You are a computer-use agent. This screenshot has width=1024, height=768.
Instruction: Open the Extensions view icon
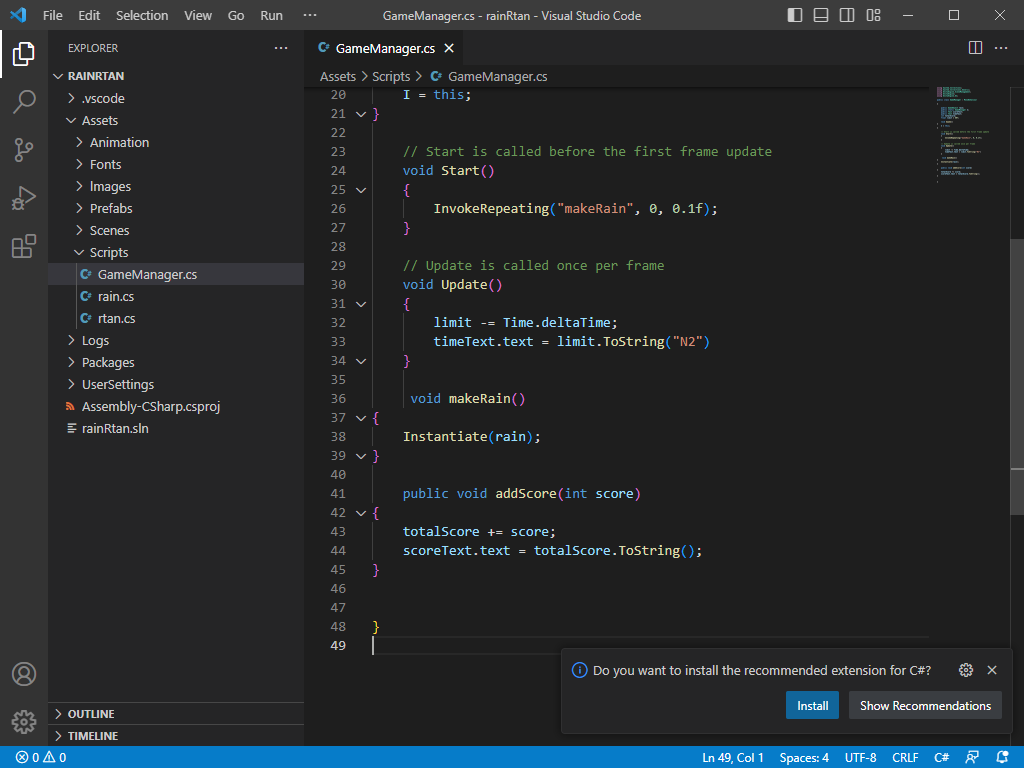point(24,246)
